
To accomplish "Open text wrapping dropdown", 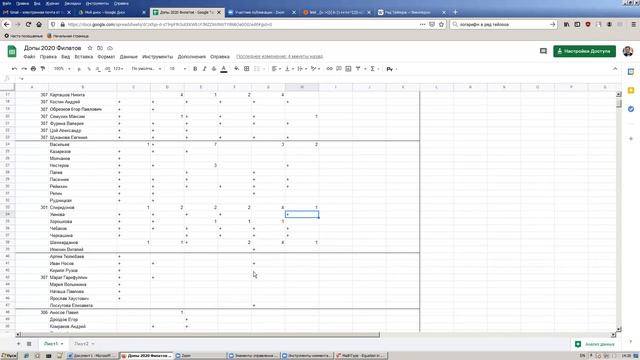I will pos(302,69).
